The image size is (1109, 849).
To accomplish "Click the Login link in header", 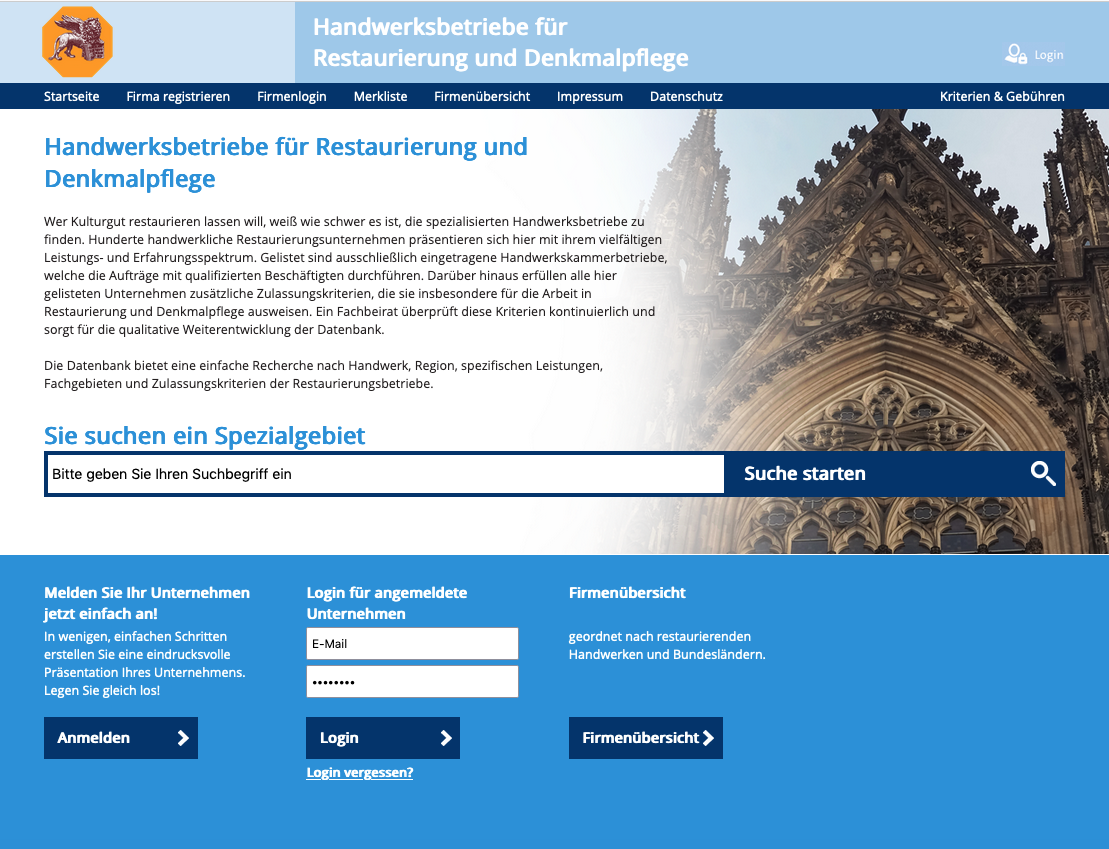I will coord(1048,55).
